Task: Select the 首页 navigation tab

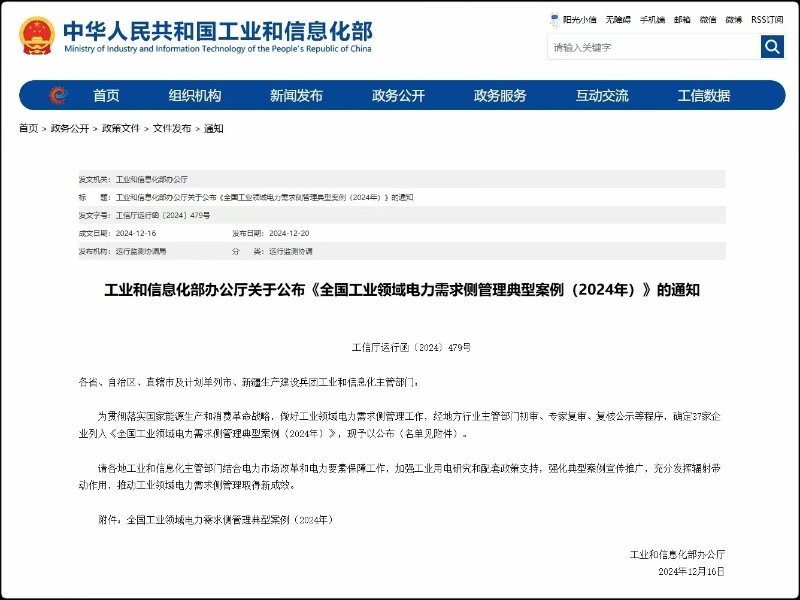Action: tap(108, 95)
